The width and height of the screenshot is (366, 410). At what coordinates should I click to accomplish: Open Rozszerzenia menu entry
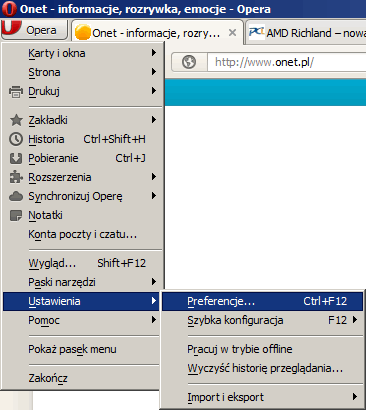click(82, 177)
